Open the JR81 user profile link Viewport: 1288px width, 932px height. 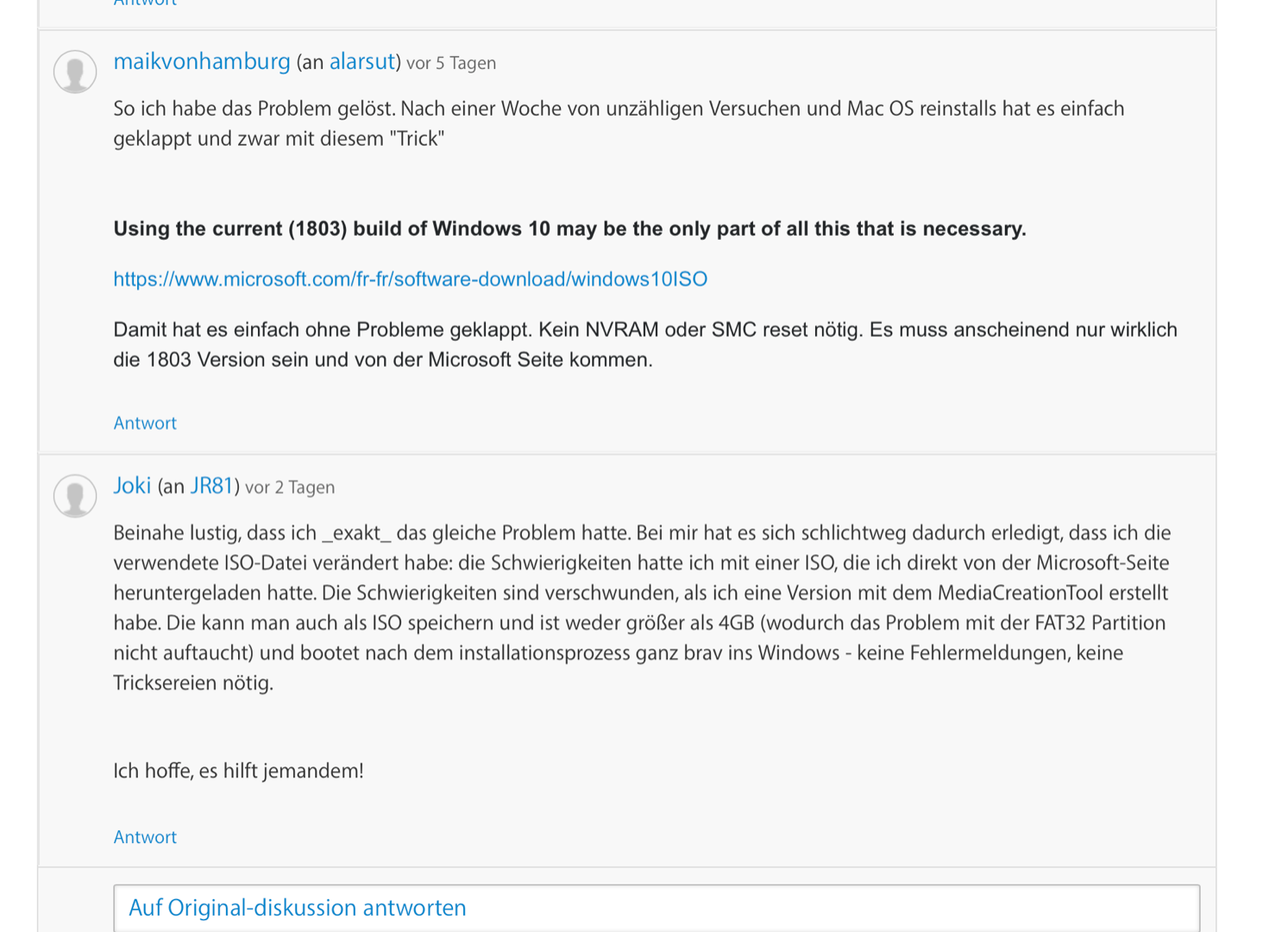(x=211, y=487)
